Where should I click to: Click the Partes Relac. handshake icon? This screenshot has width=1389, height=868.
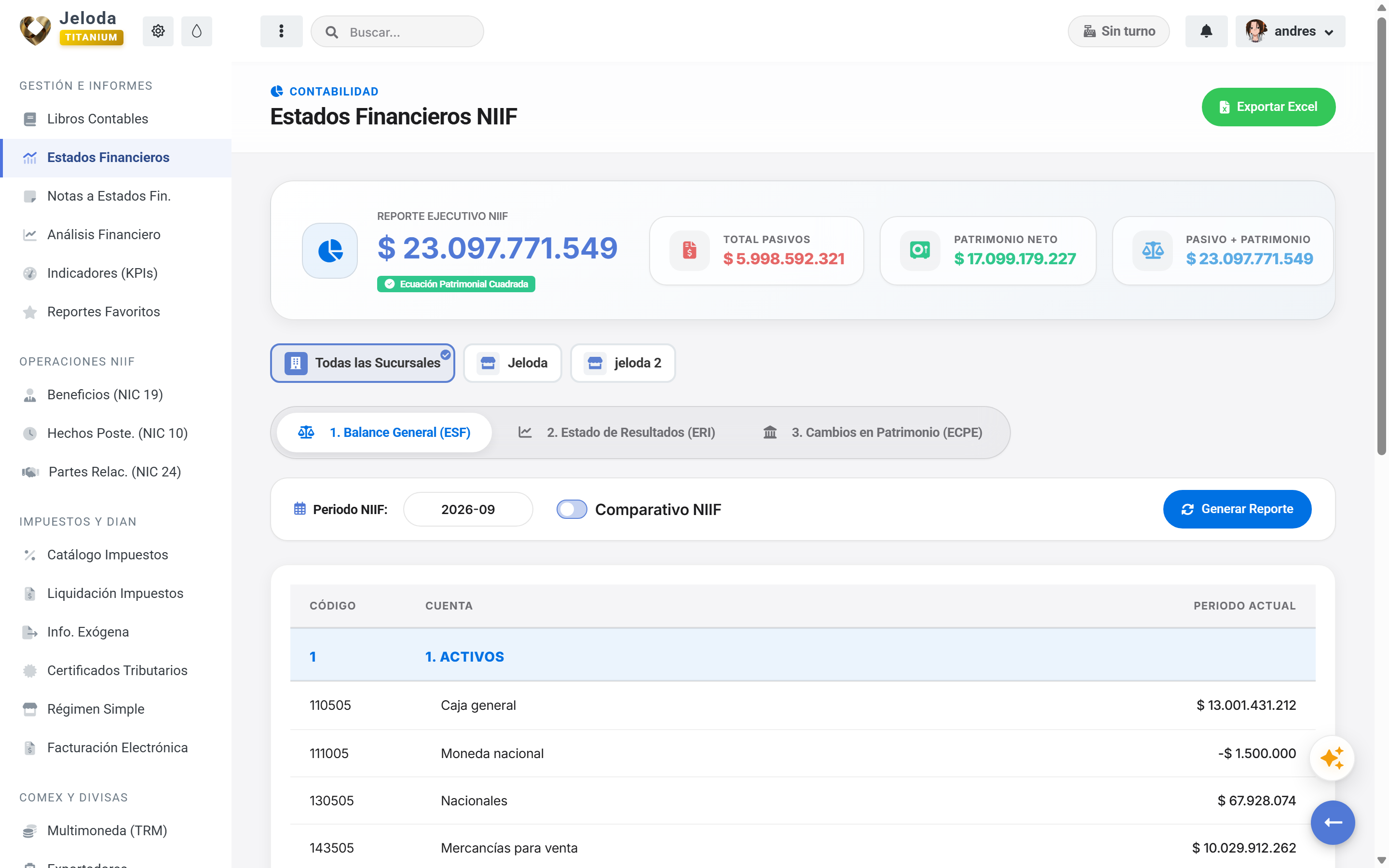(30, 472)
